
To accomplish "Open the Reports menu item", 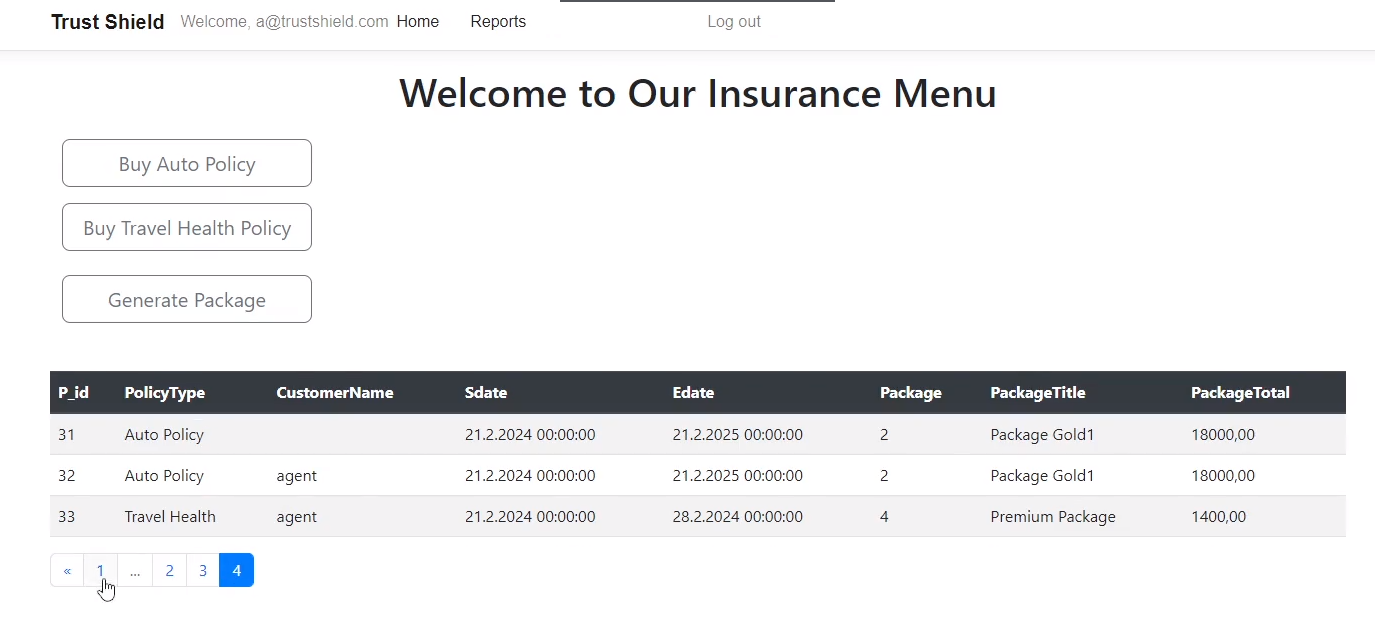I will point(498,22).
